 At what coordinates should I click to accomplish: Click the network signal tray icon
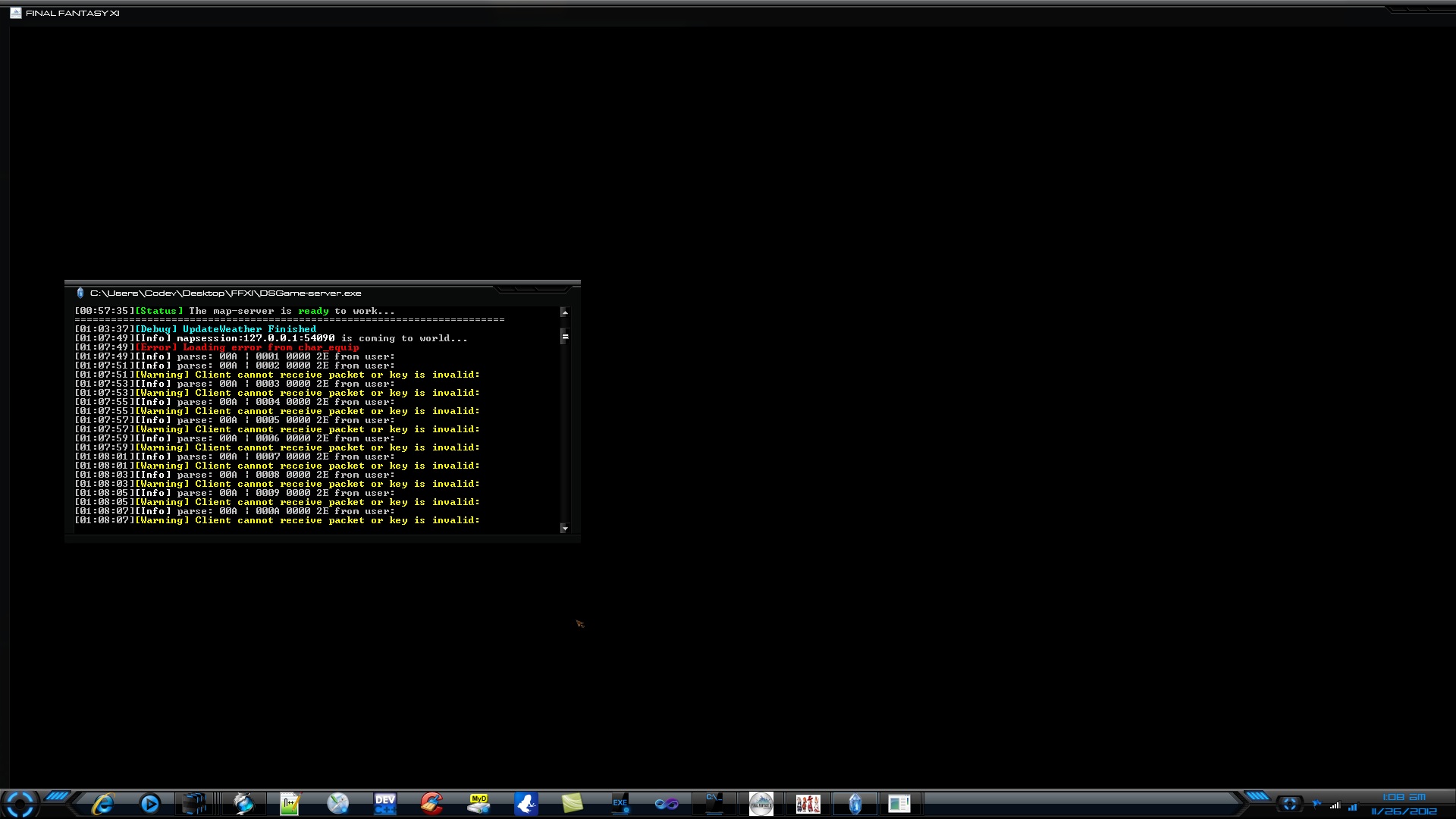coord(1335,806)
